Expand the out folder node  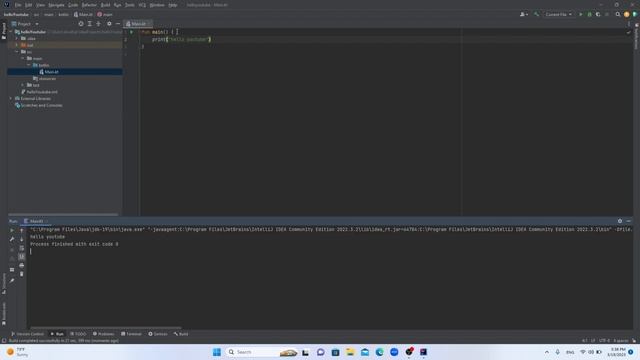coord(17,45)
